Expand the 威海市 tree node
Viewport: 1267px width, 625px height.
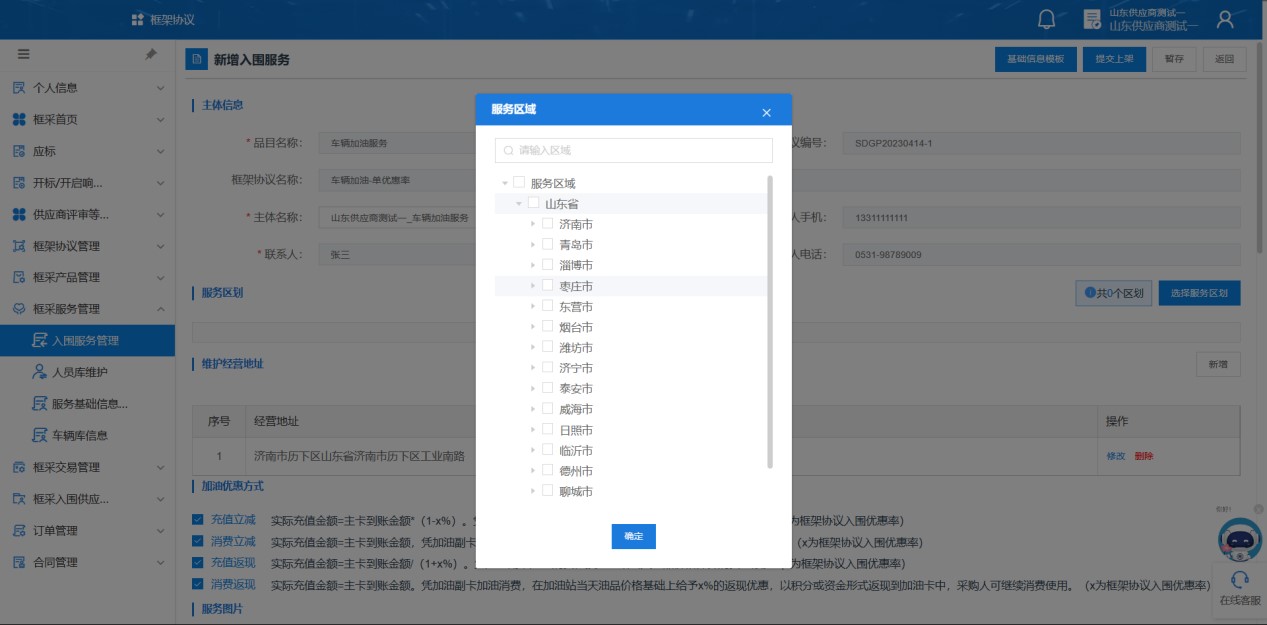click(533, 409)
